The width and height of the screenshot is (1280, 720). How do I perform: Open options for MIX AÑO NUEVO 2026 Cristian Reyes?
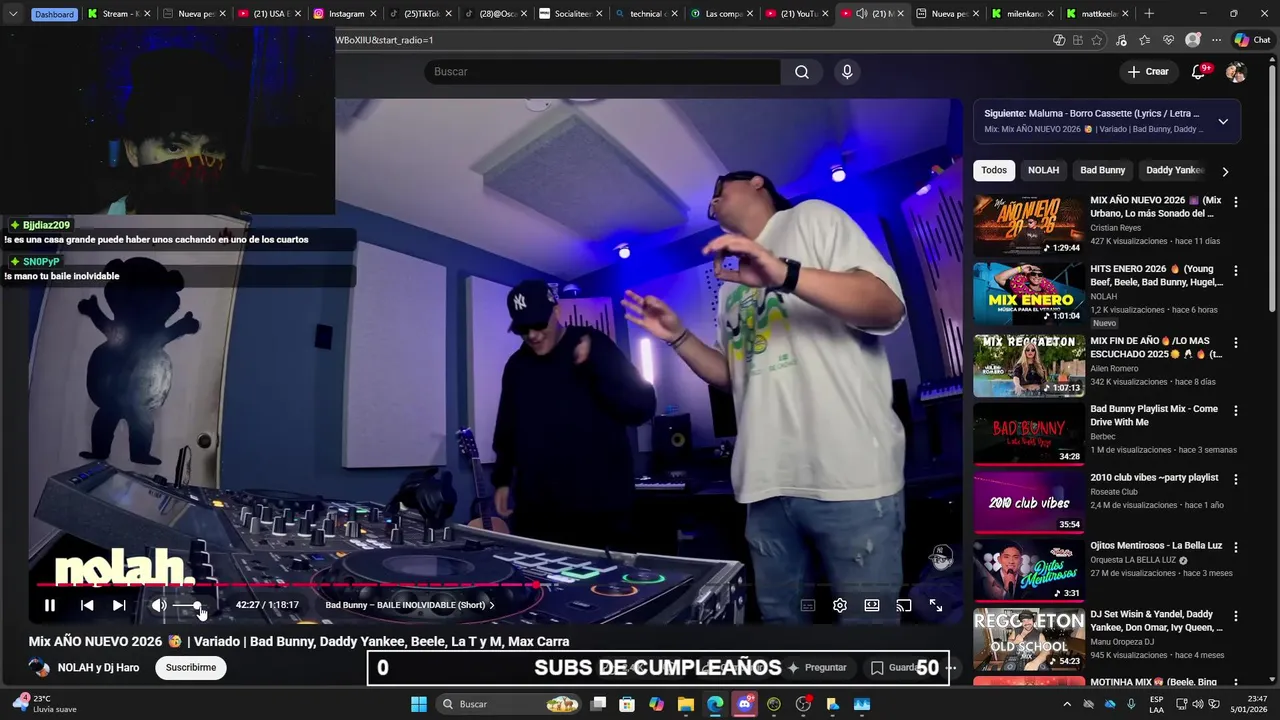click(1236, 202)
